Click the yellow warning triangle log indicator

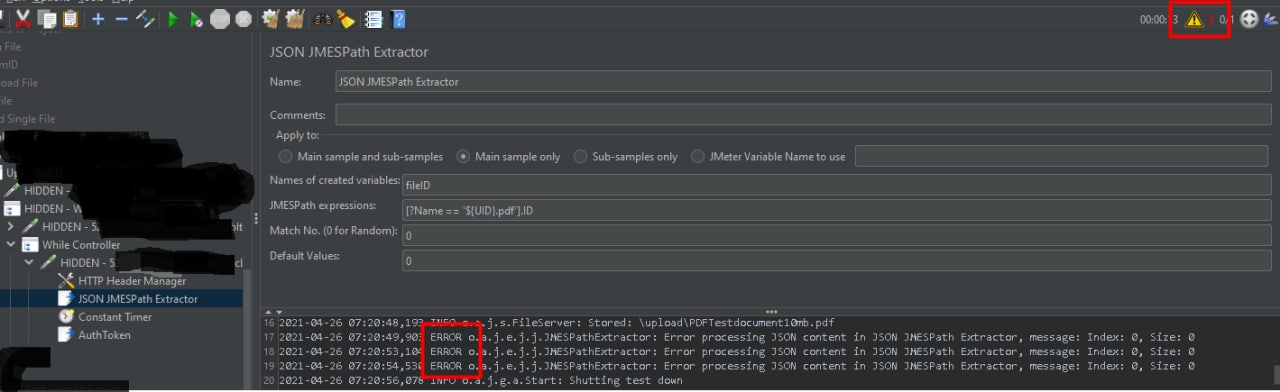click(1194, 19)
